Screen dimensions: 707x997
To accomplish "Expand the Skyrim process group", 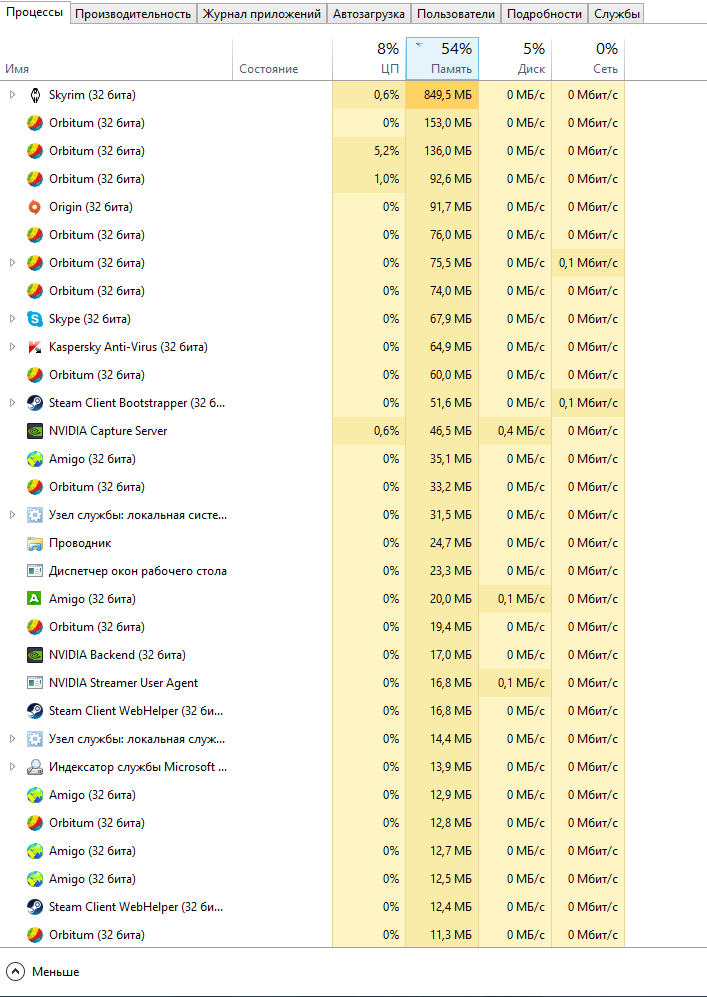I will tap(12, 95).
